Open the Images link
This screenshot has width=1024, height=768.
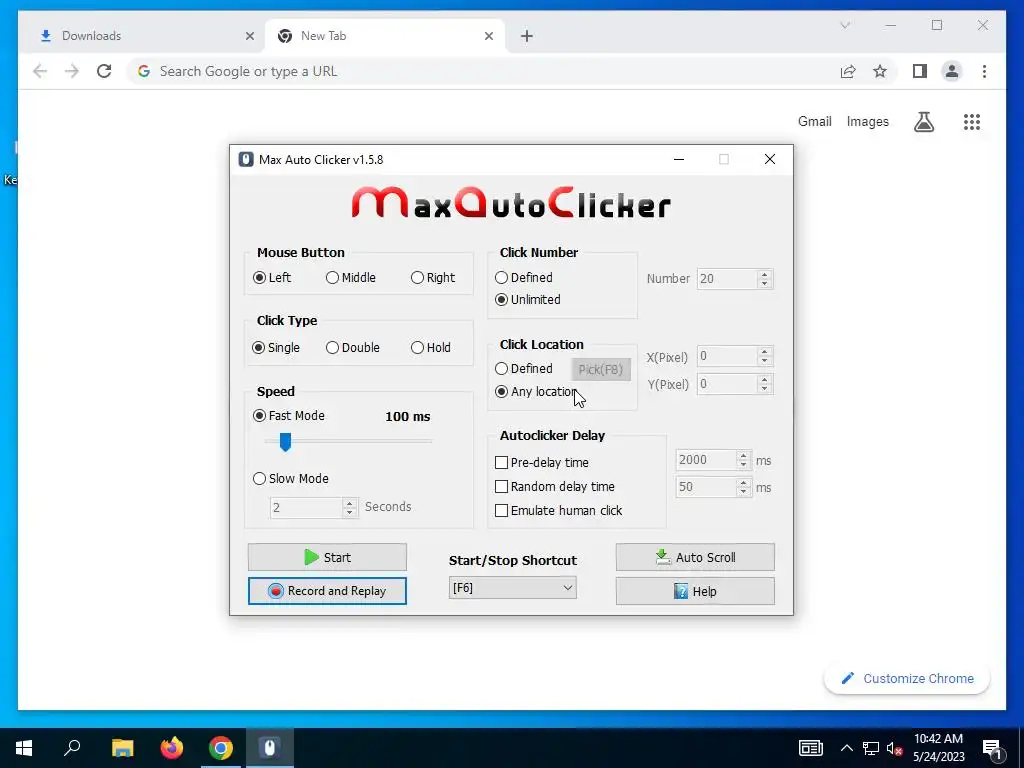point(867,121)
